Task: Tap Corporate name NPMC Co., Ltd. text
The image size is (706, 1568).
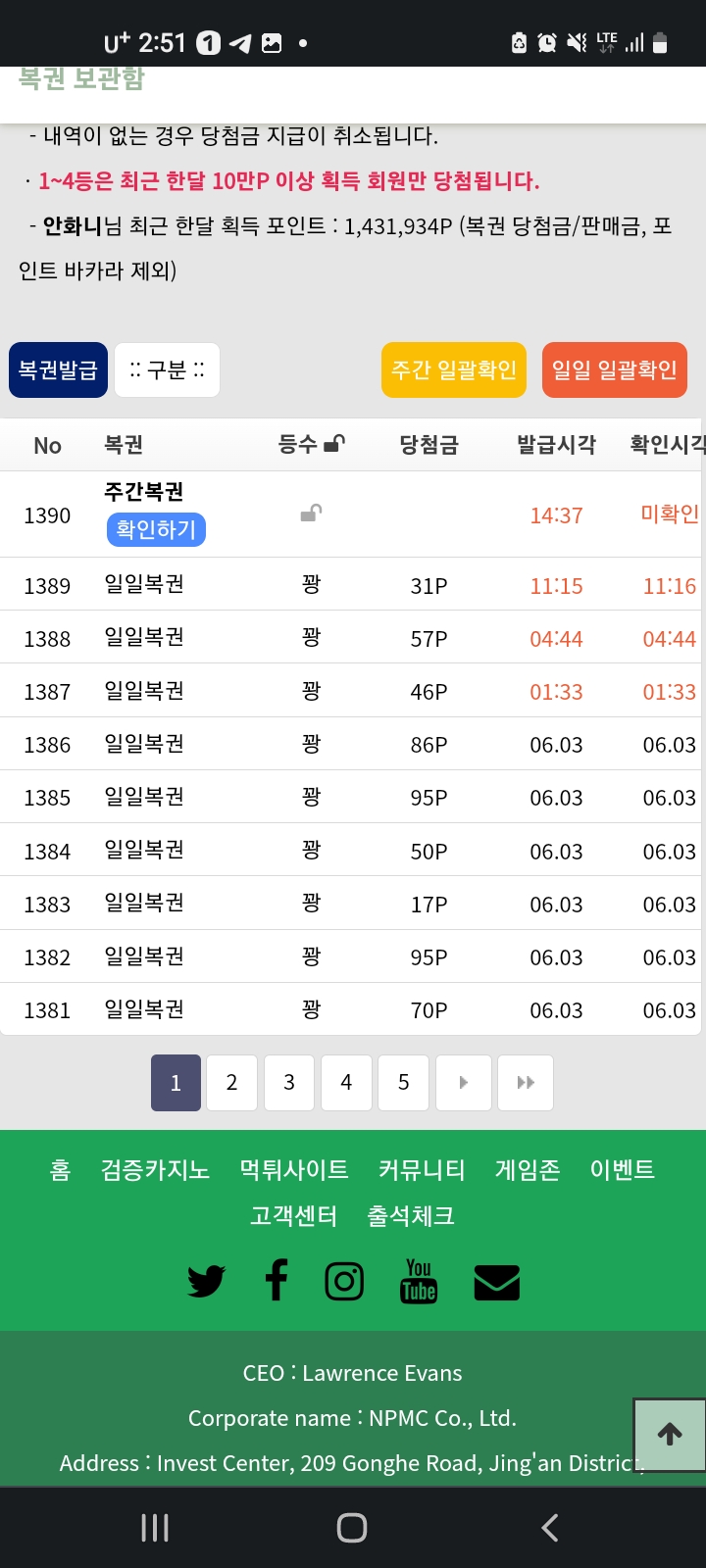Action: tap(352, 1418)
